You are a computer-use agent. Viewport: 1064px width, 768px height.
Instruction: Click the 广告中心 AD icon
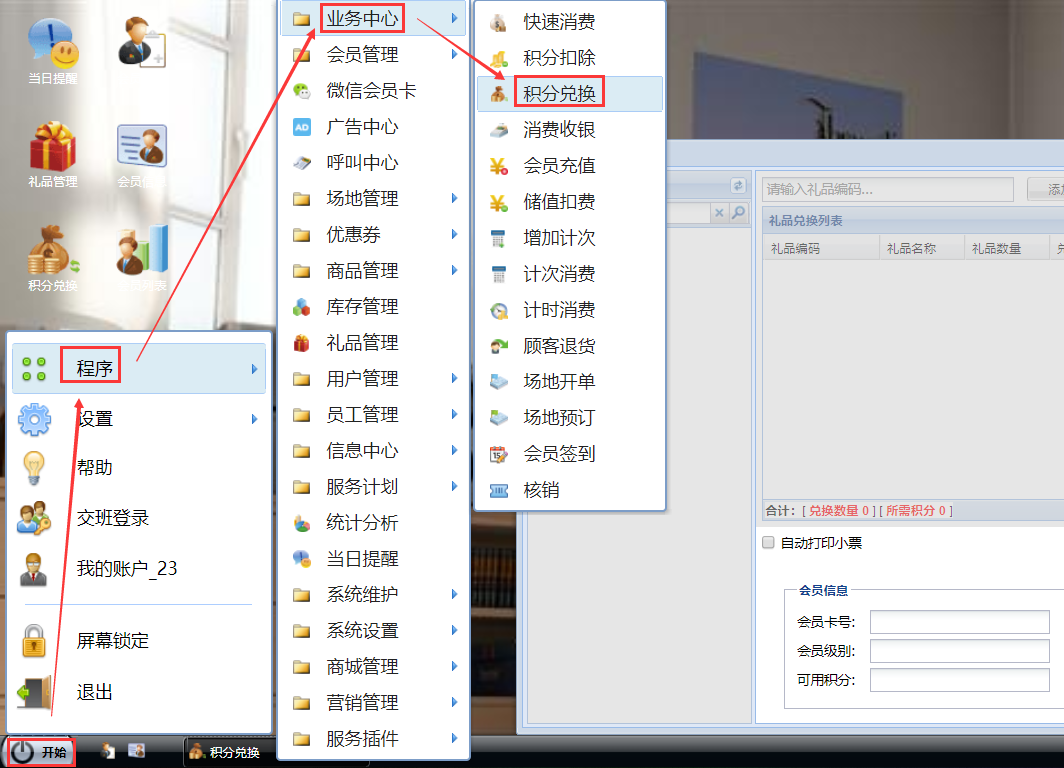301,127
